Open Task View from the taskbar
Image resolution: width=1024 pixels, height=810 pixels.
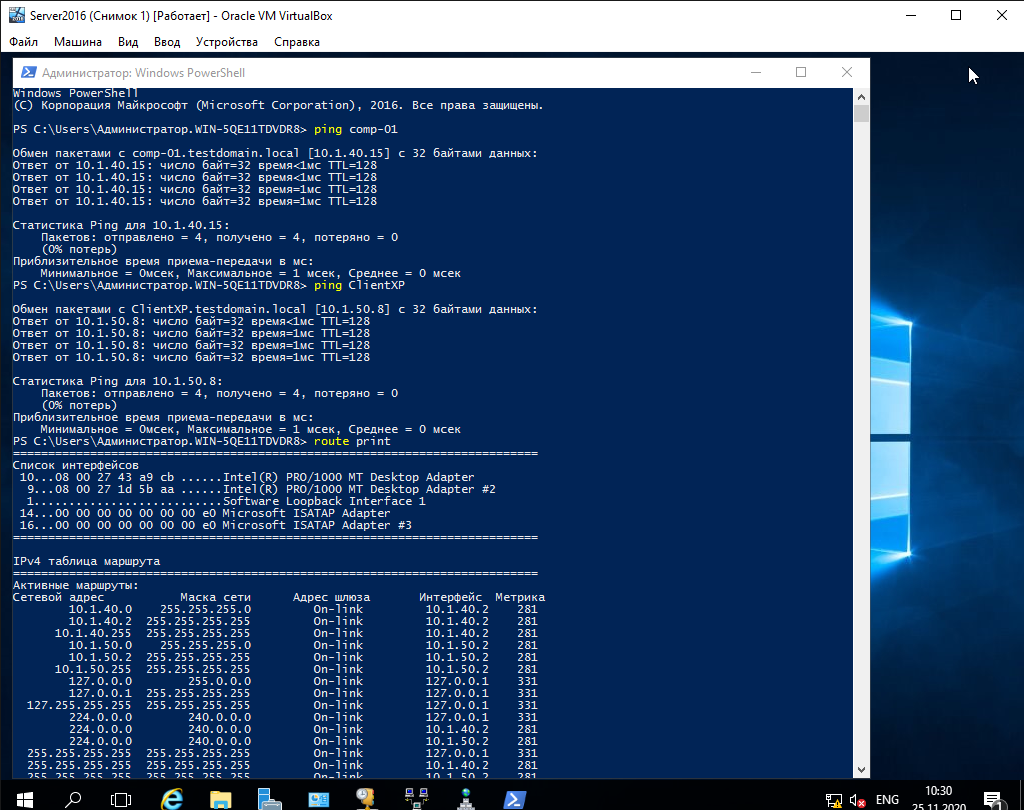[121, 798]
